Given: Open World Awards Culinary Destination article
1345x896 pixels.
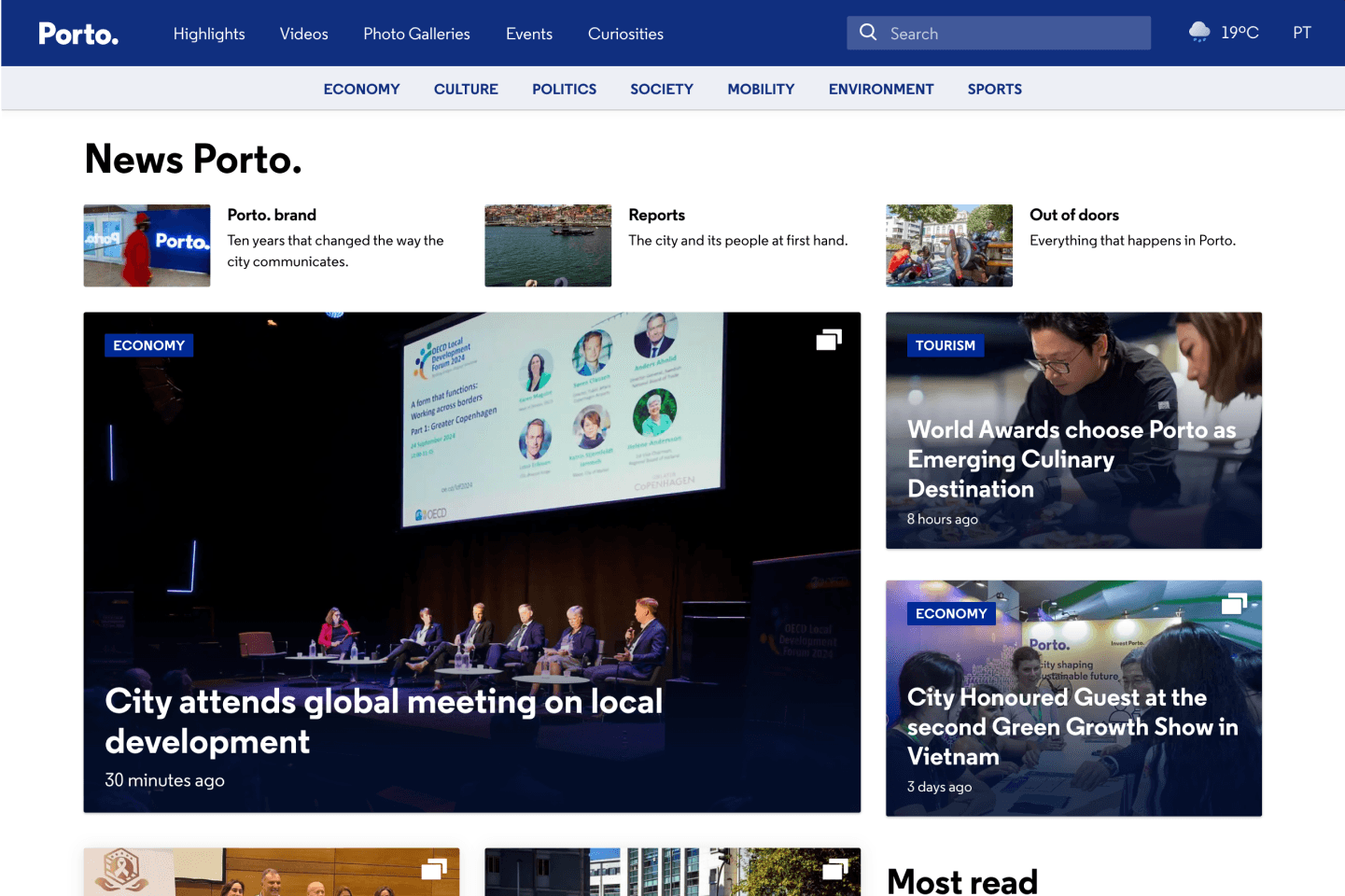Looking at the screenshot, I should (x=1071, y=459).
